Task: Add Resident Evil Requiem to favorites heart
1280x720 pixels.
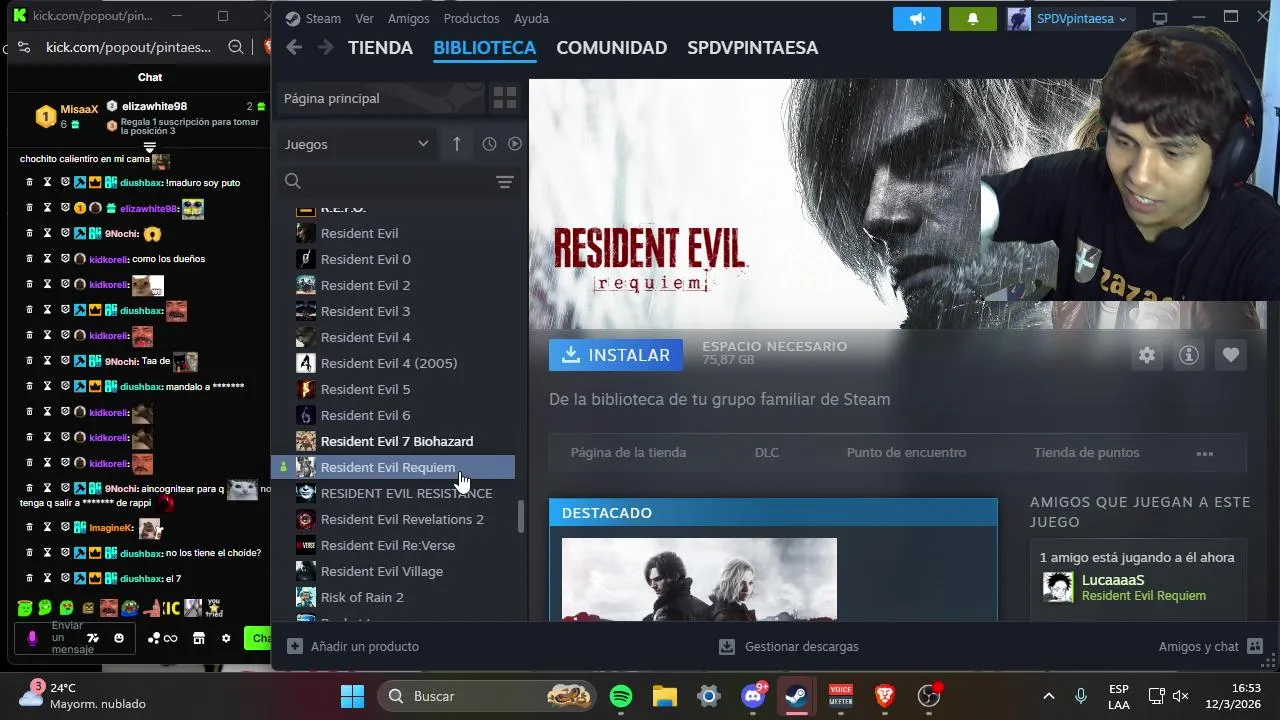Action: pyautogui.click(x=1231, y=355)
